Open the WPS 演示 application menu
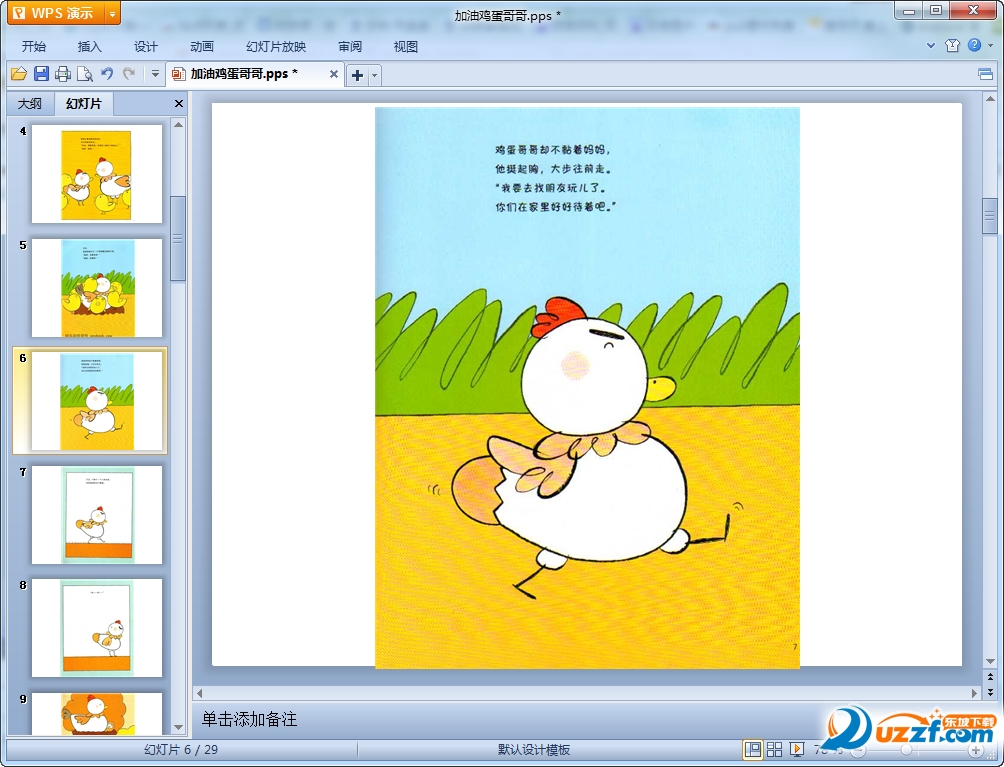The width and height of the screenshot is (1004, 767). point(56,13)
